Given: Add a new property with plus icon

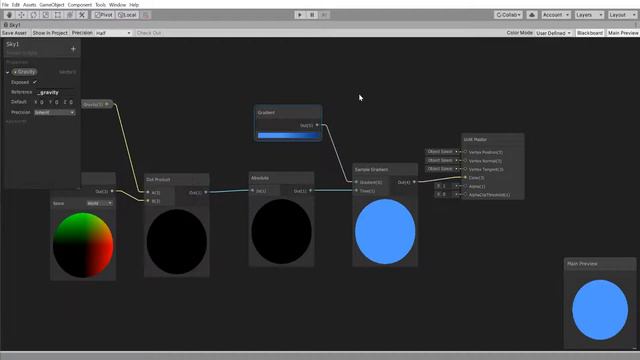Looking at the screenshot, I should click(x=73, y=49).
